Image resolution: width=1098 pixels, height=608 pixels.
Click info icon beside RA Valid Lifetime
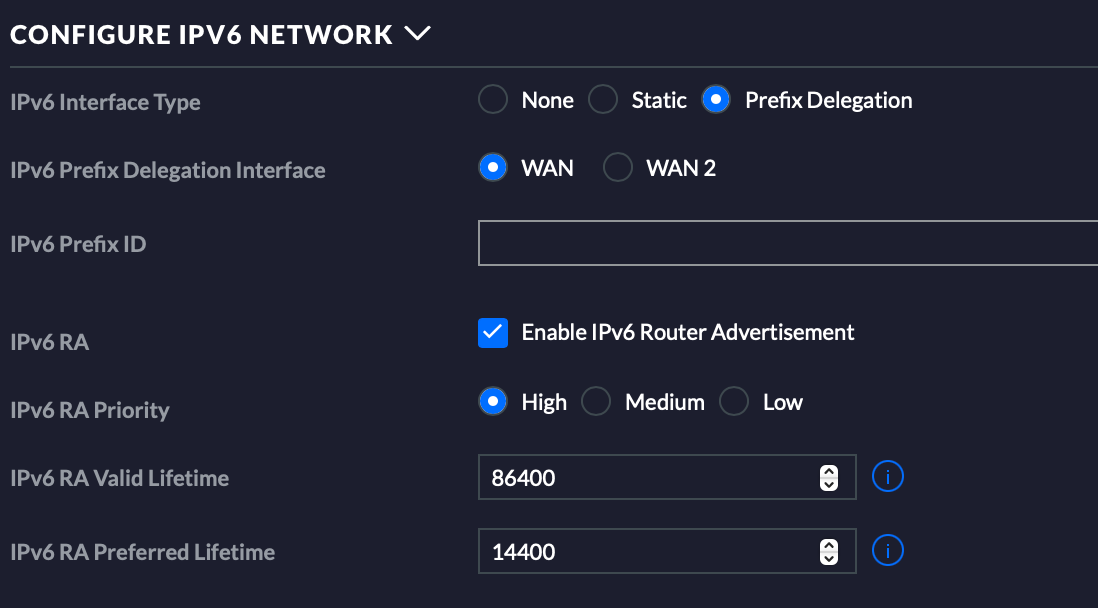click(888, 477)
